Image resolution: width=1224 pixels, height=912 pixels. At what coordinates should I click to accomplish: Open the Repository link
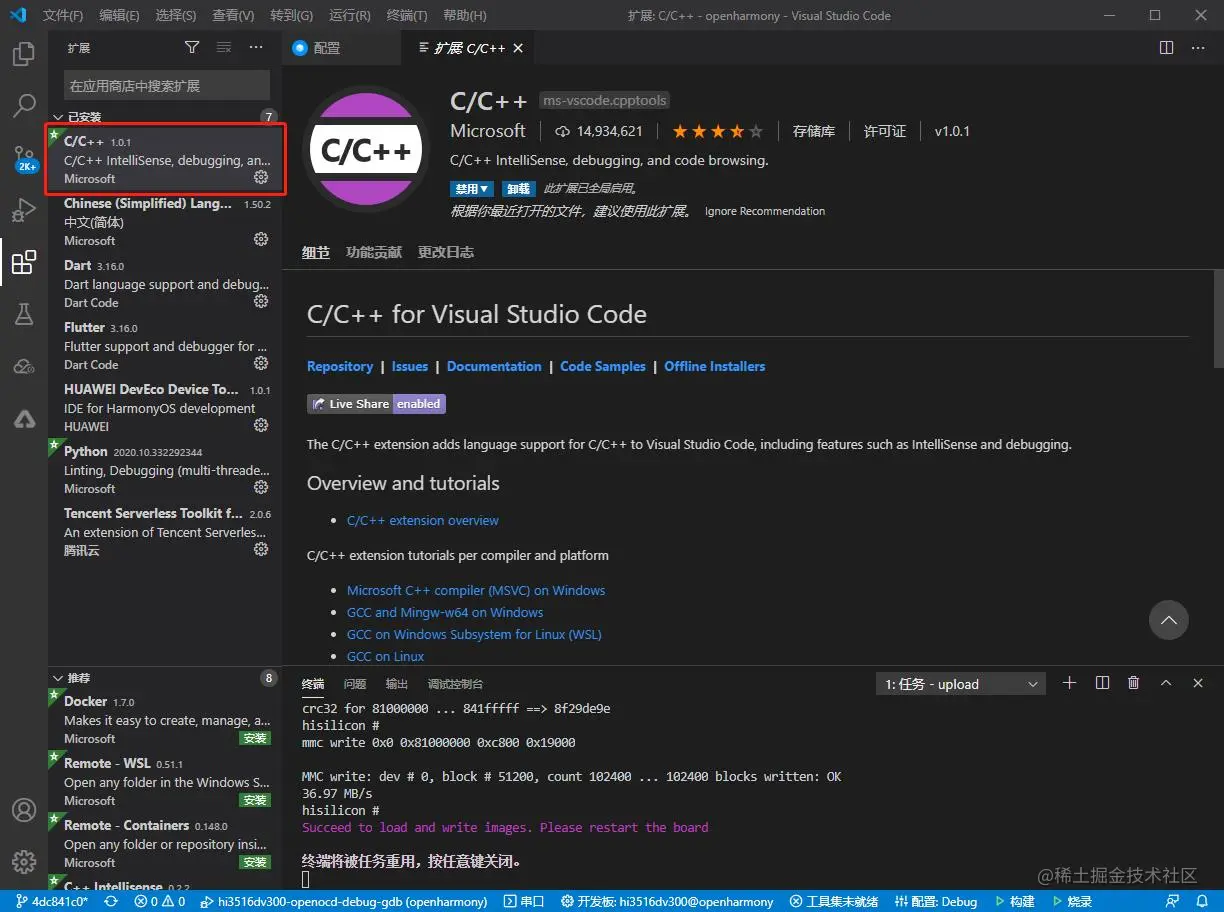click(340, 366)
